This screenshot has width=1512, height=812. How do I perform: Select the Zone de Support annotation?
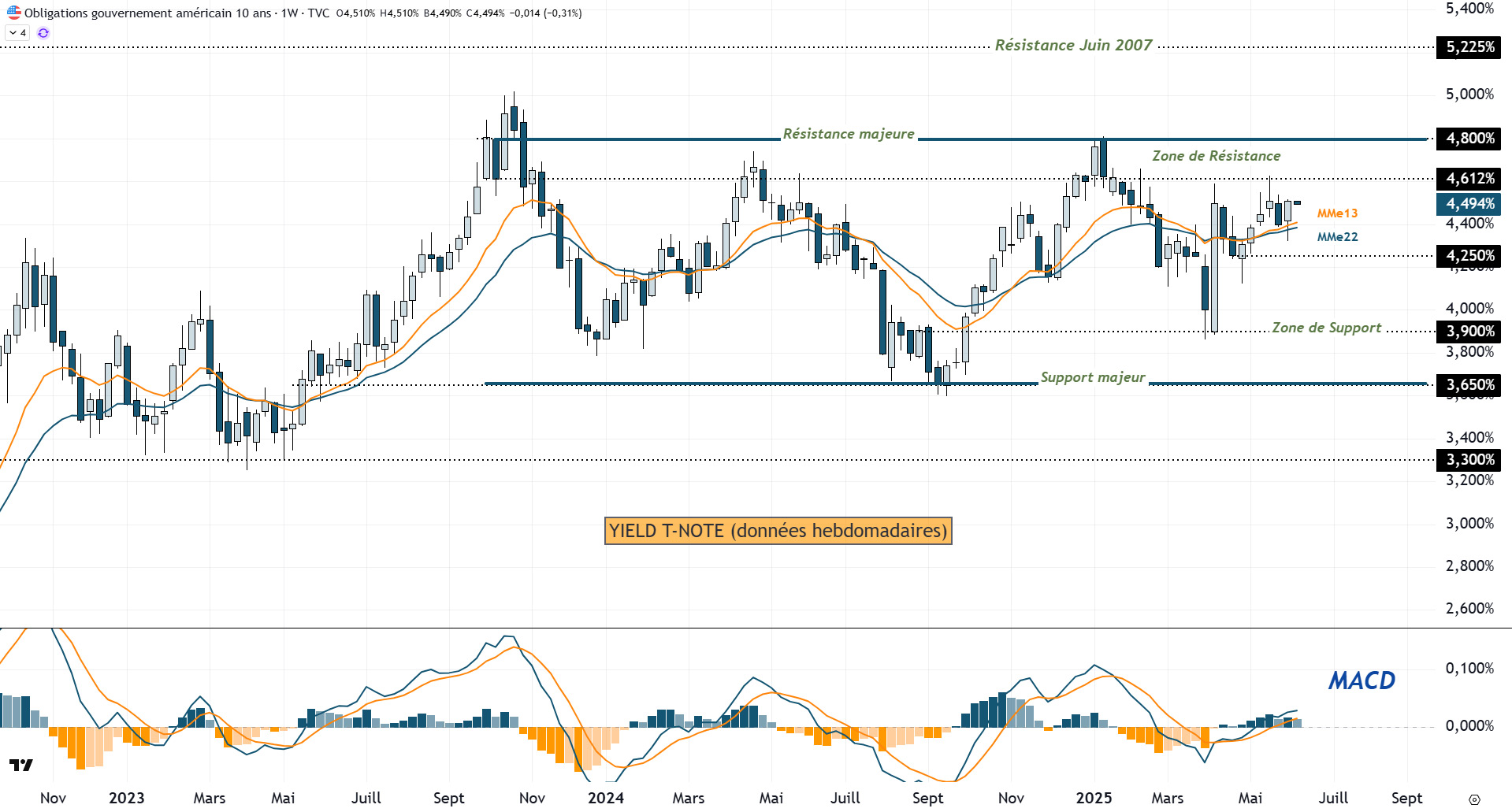click(1326, 328)
